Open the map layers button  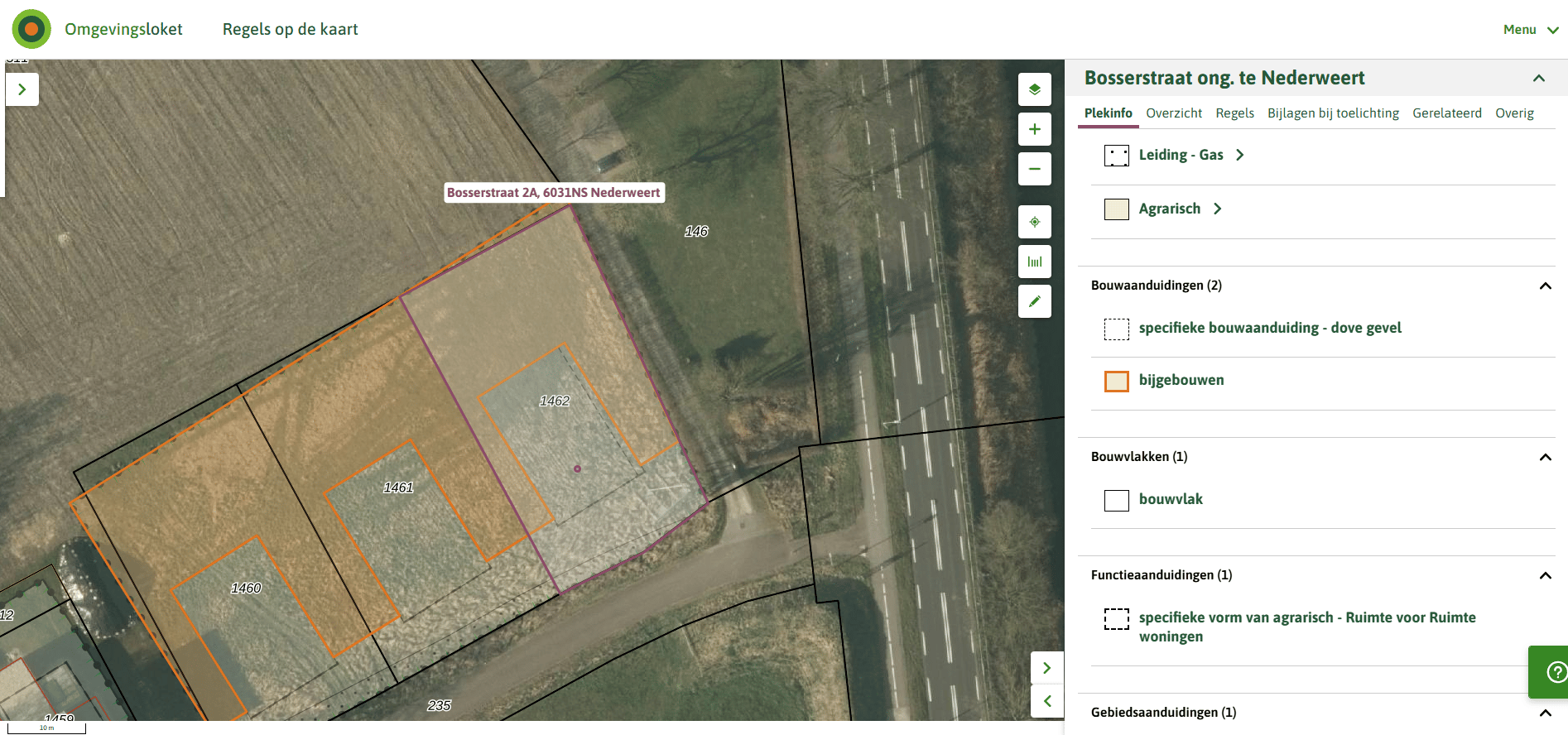1035,89
